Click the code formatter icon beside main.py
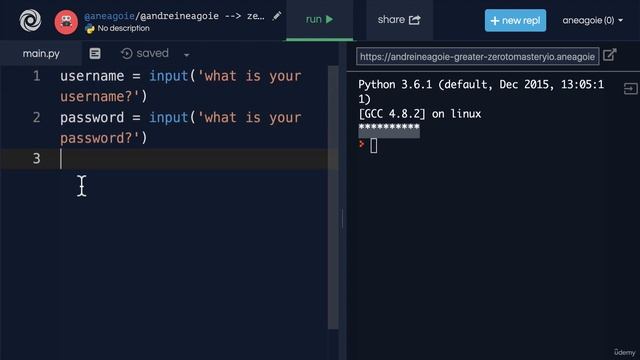Image resolution: width=640 pixels, height=360 pixels. (95, 53)
